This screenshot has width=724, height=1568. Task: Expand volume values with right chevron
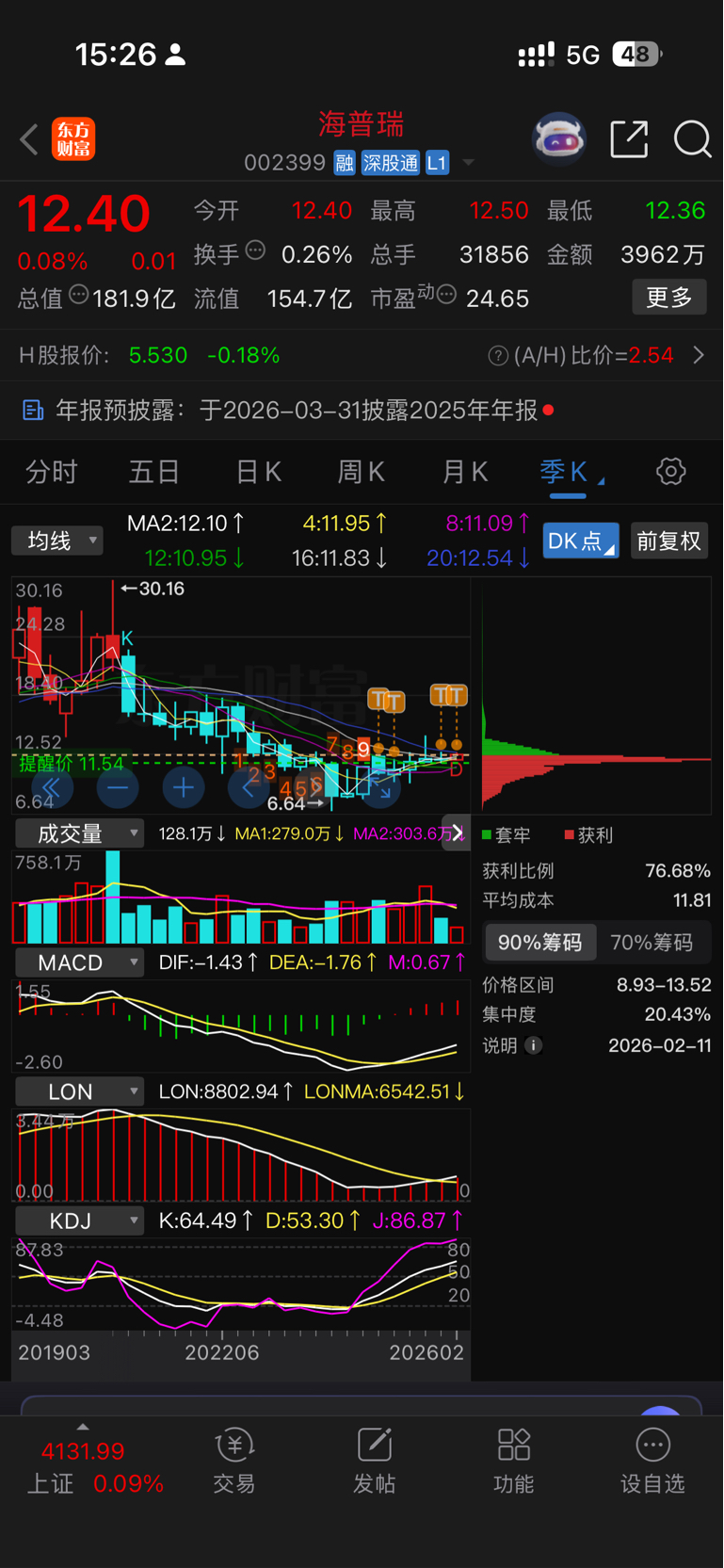point(458,832)
